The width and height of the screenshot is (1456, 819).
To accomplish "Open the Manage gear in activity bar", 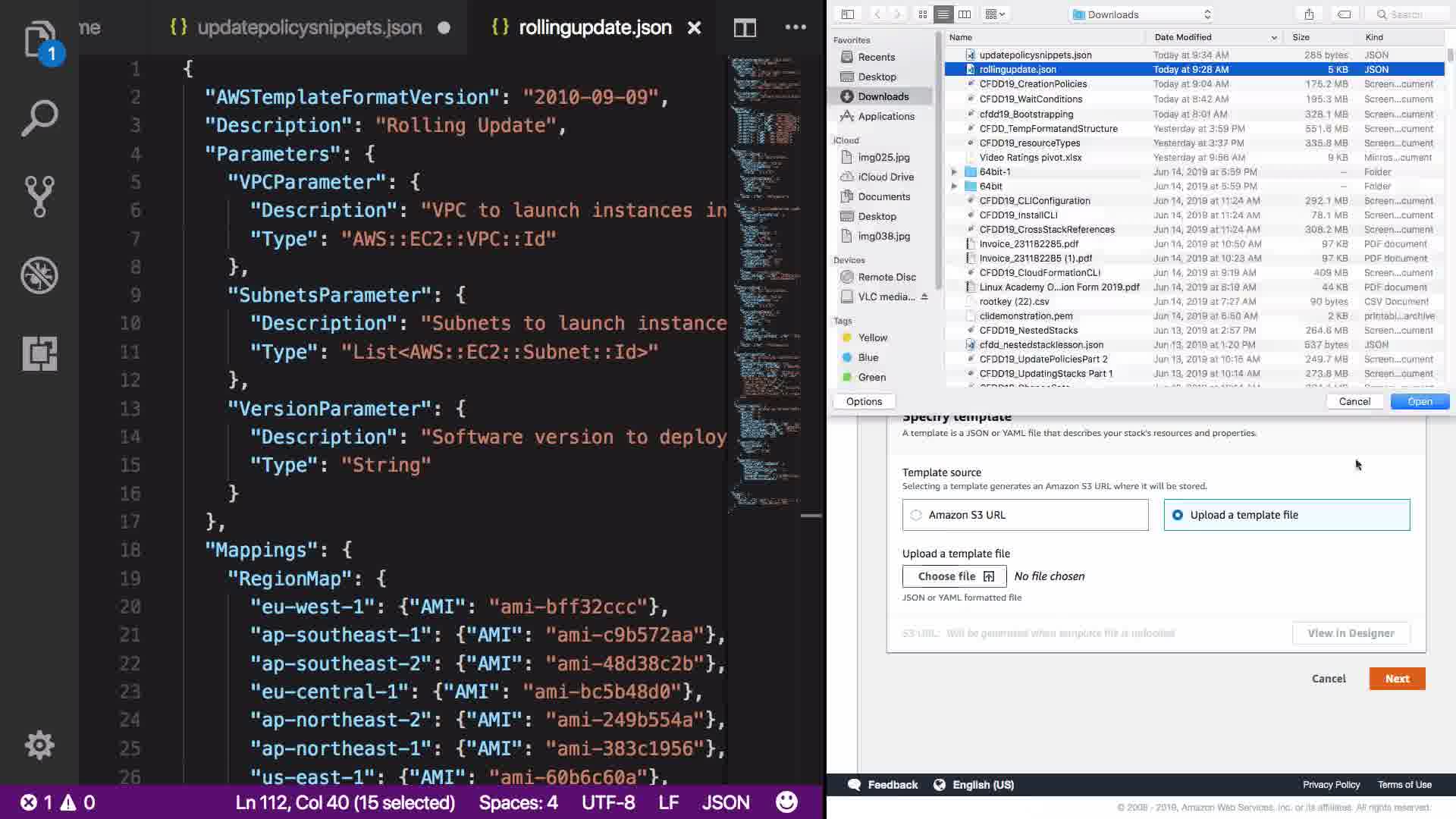I will 39,745.
